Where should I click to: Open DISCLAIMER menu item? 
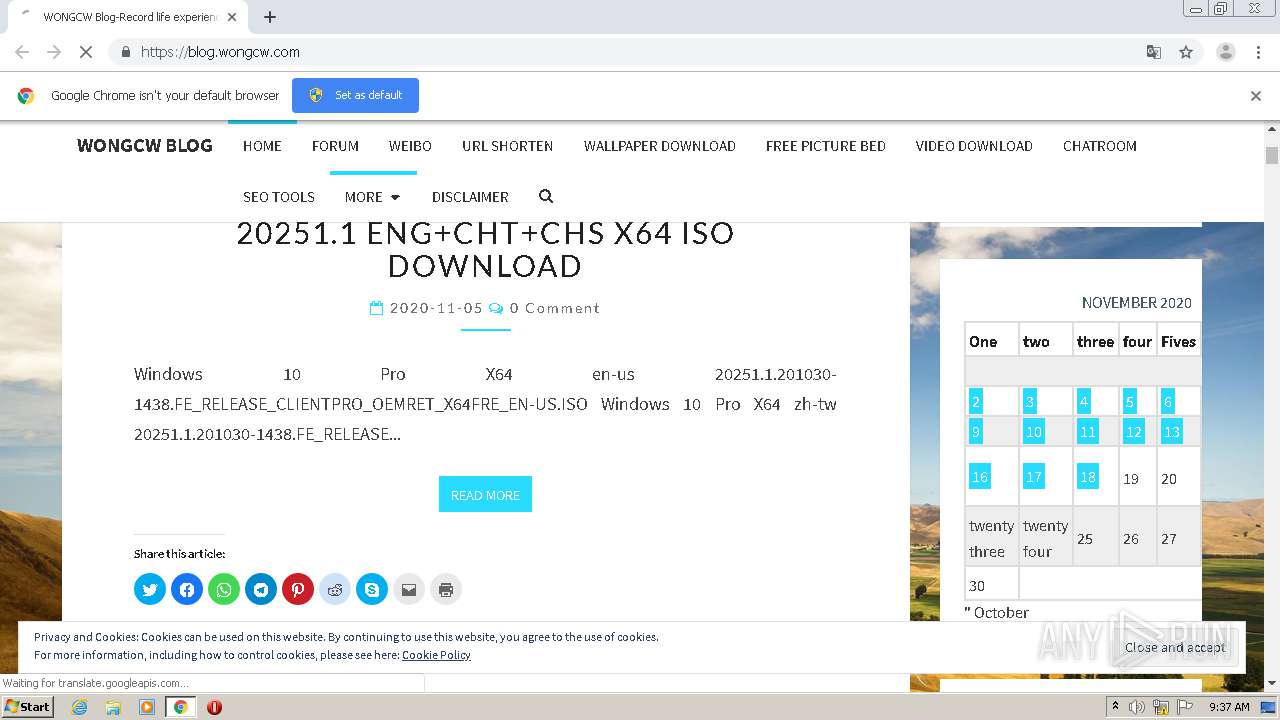(470, 197)
